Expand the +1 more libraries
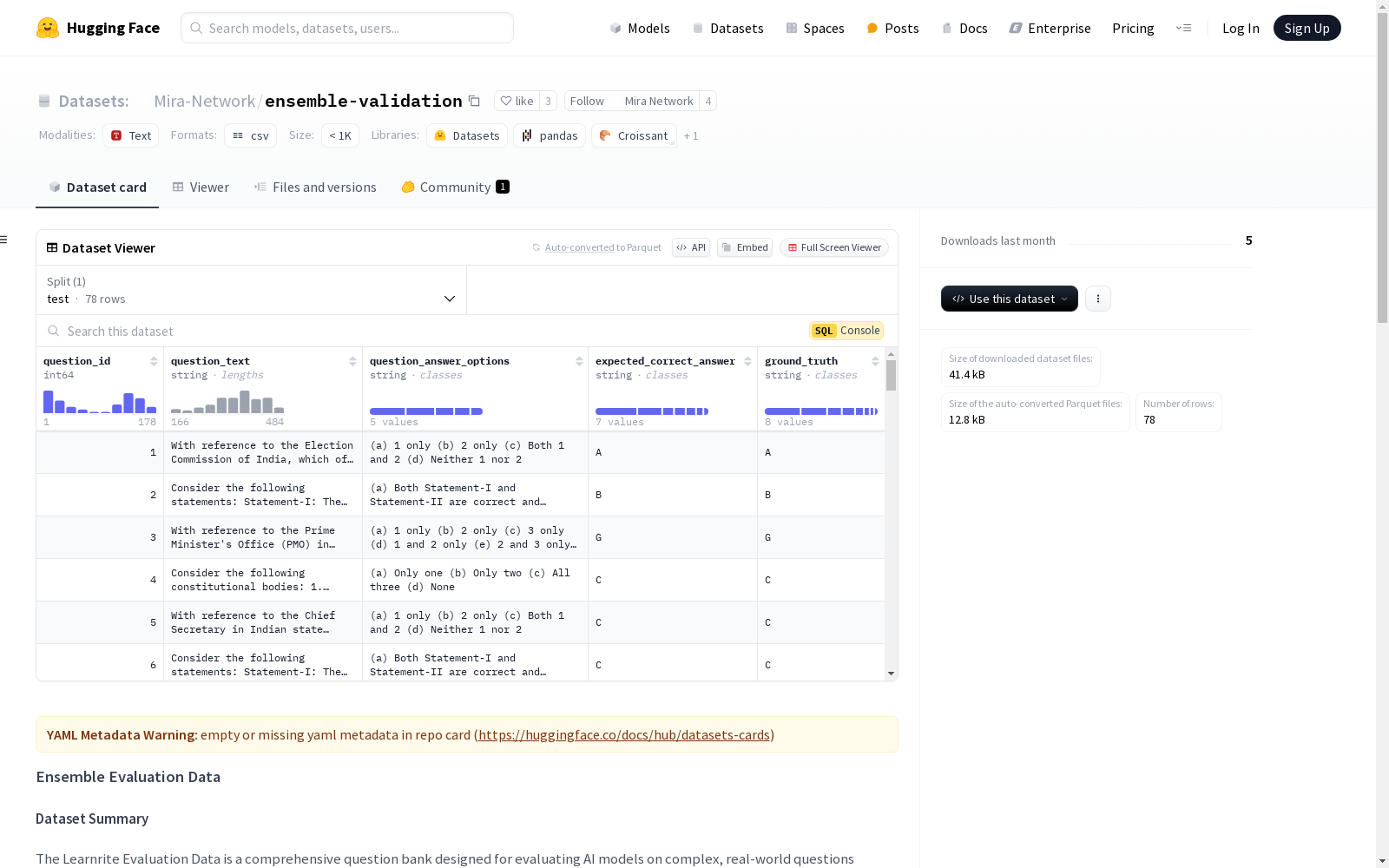Screen dimensions: 1389x868 (x=691, y=135)
